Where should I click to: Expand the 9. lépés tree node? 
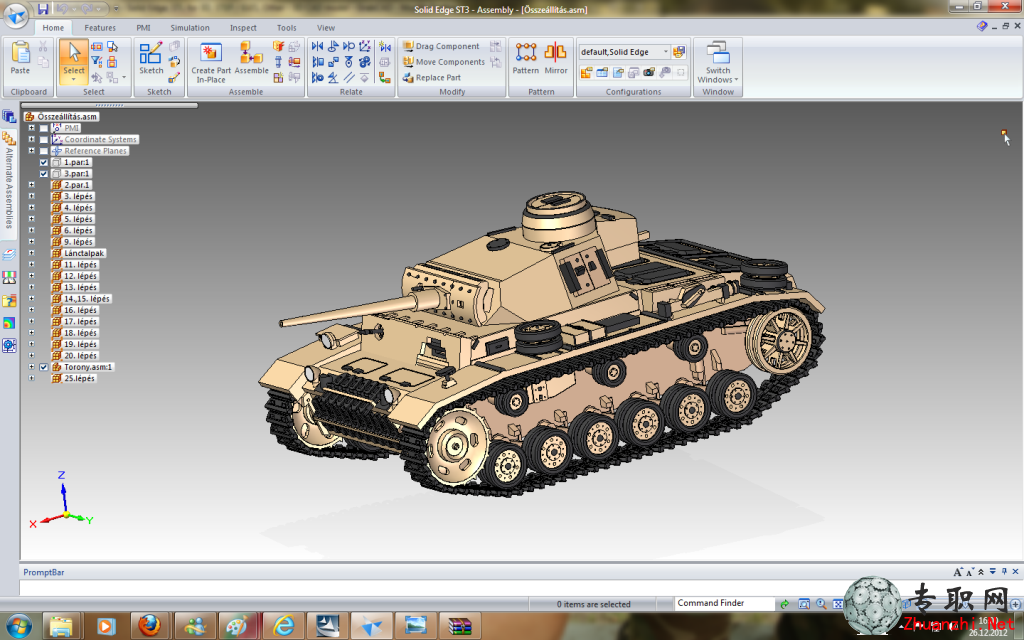31,242
